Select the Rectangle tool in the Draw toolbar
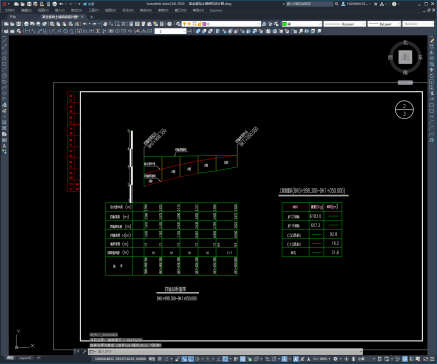This screenshot has height=364, width=437. coord(4,64)
